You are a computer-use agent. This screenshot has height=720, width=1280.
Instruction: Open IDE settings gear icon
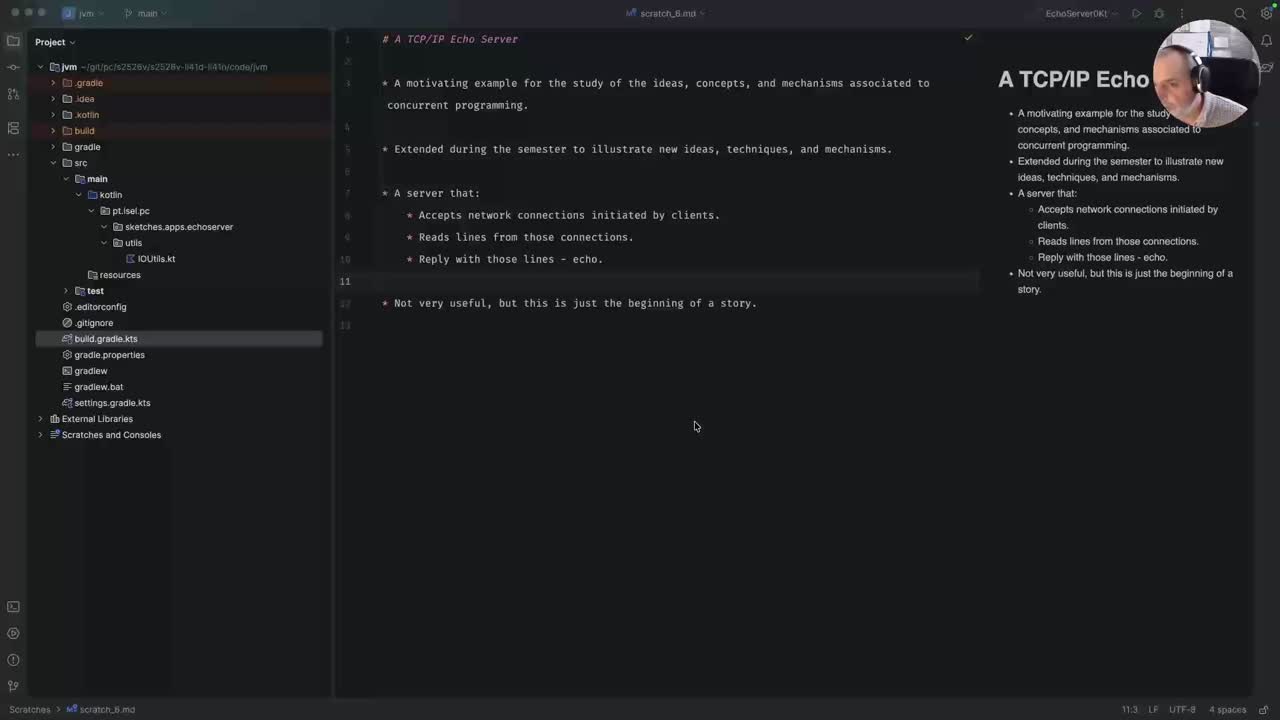tap(1266, 14)
